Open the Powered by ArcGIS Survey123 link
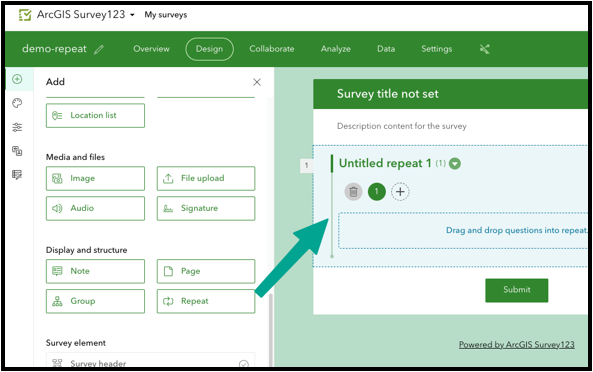This screenshot has width=593, height=372. pos(517,344)
